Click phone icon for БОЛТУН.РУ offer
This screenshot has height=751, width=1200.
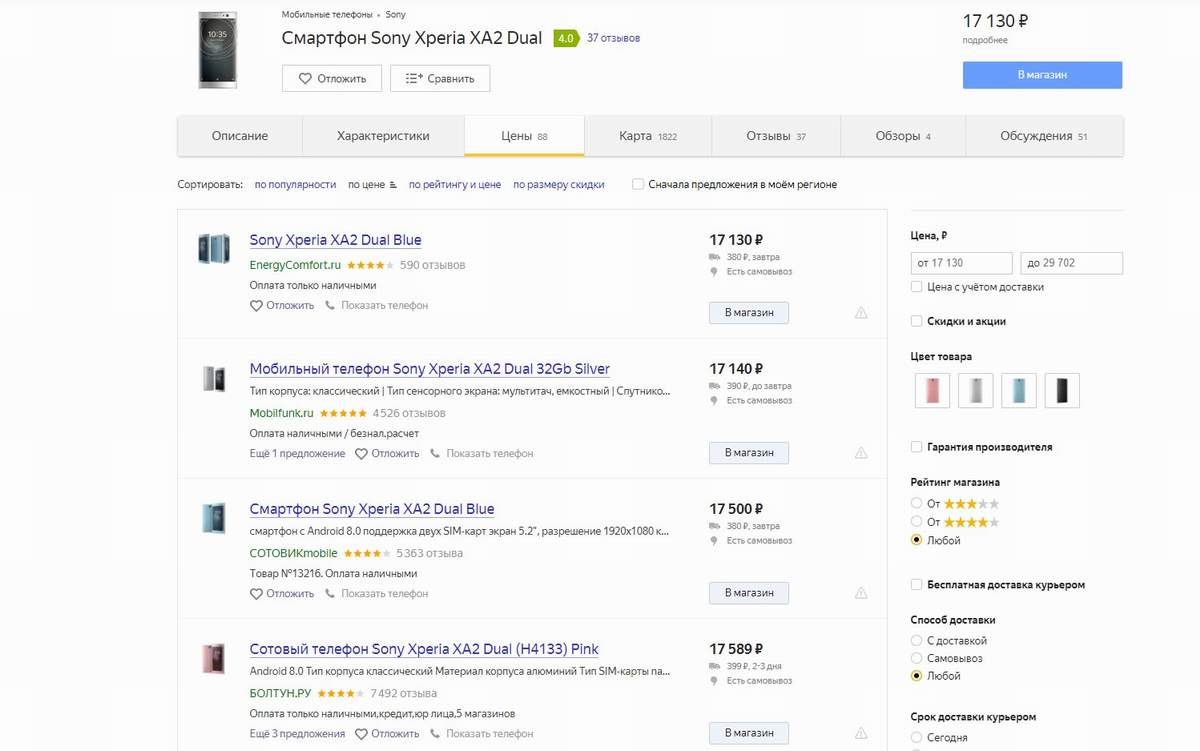[x=437, y=734]
